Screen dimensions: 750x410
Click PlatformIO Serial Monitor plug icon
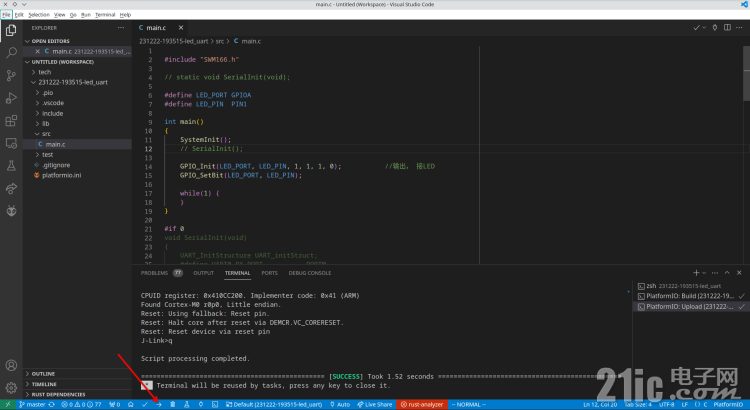201,404
